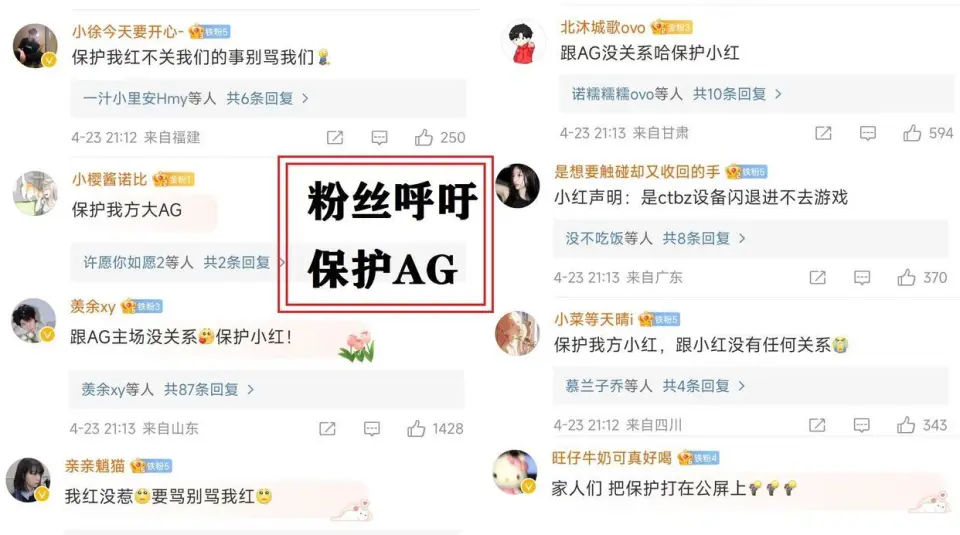Expand the 共10条回复 reply thread

(x=677, y=94)
